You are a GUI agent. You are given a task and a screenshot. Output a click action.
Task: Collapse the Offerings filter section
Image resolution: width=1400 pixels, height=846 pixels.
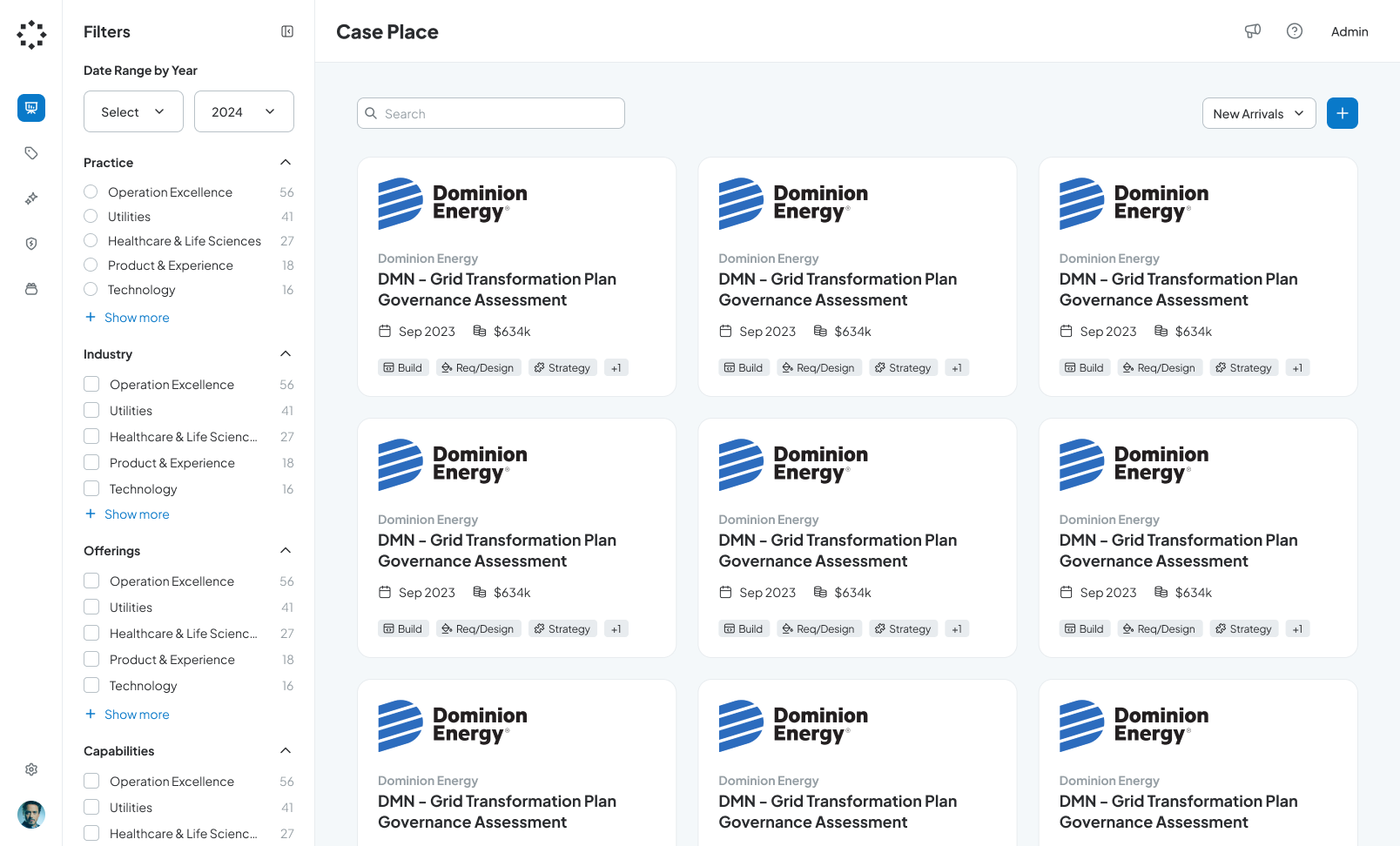(286, 550)
